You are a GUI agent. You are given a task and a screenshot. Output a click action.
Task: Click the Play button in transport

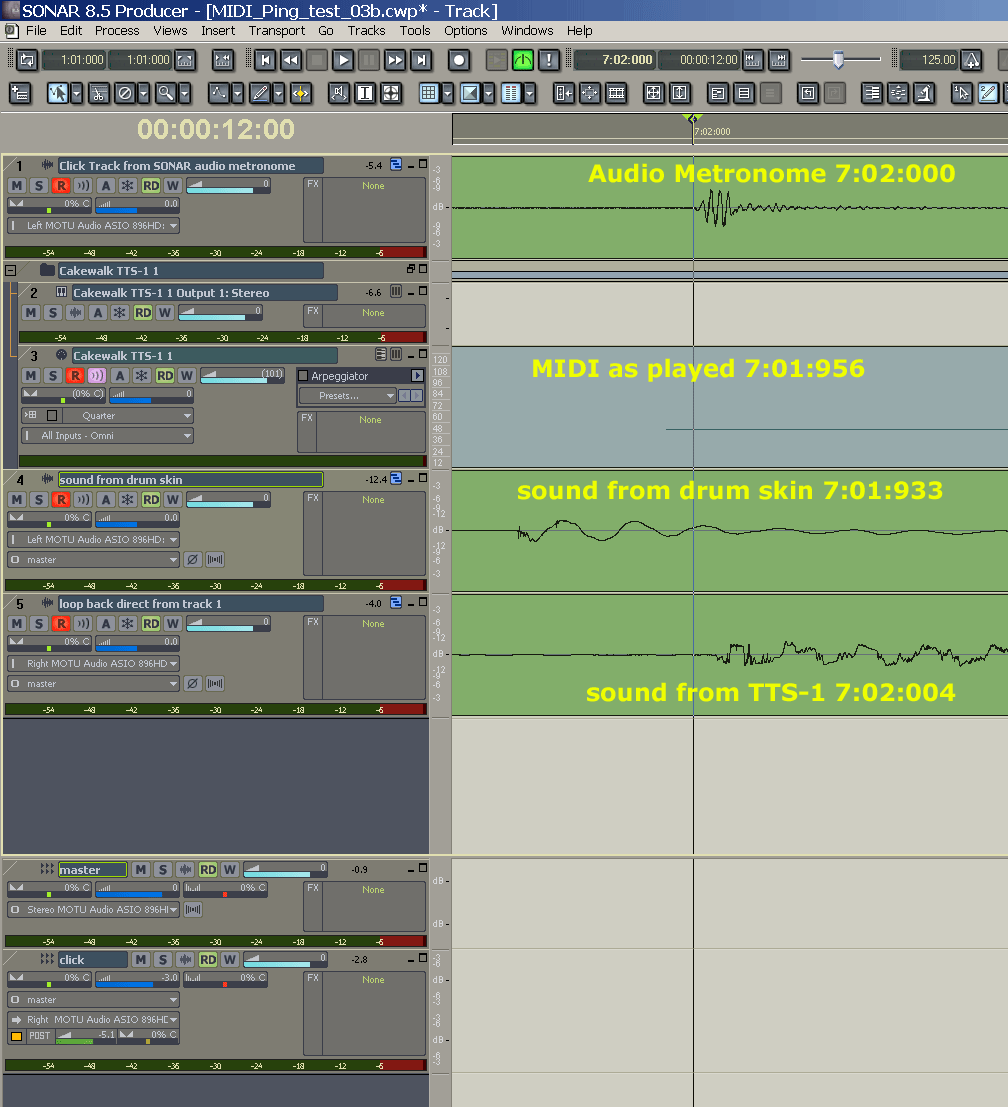(343, 60)
